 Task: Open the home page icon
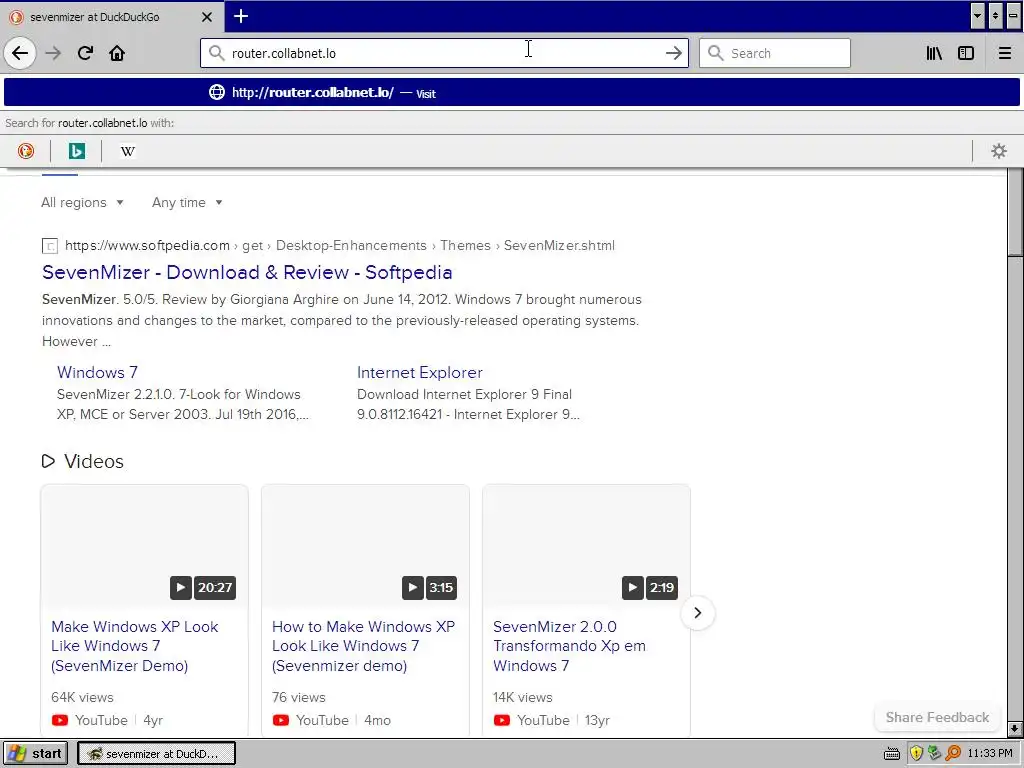coord(117,53)
